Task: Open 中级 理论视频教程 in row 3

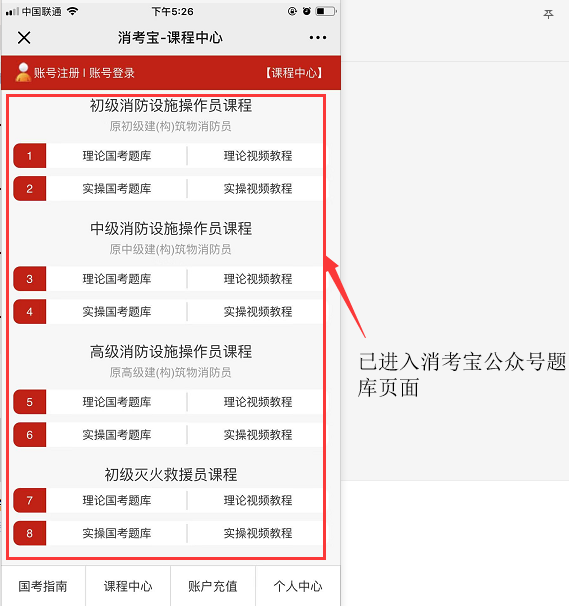Action: click(258, 279)
